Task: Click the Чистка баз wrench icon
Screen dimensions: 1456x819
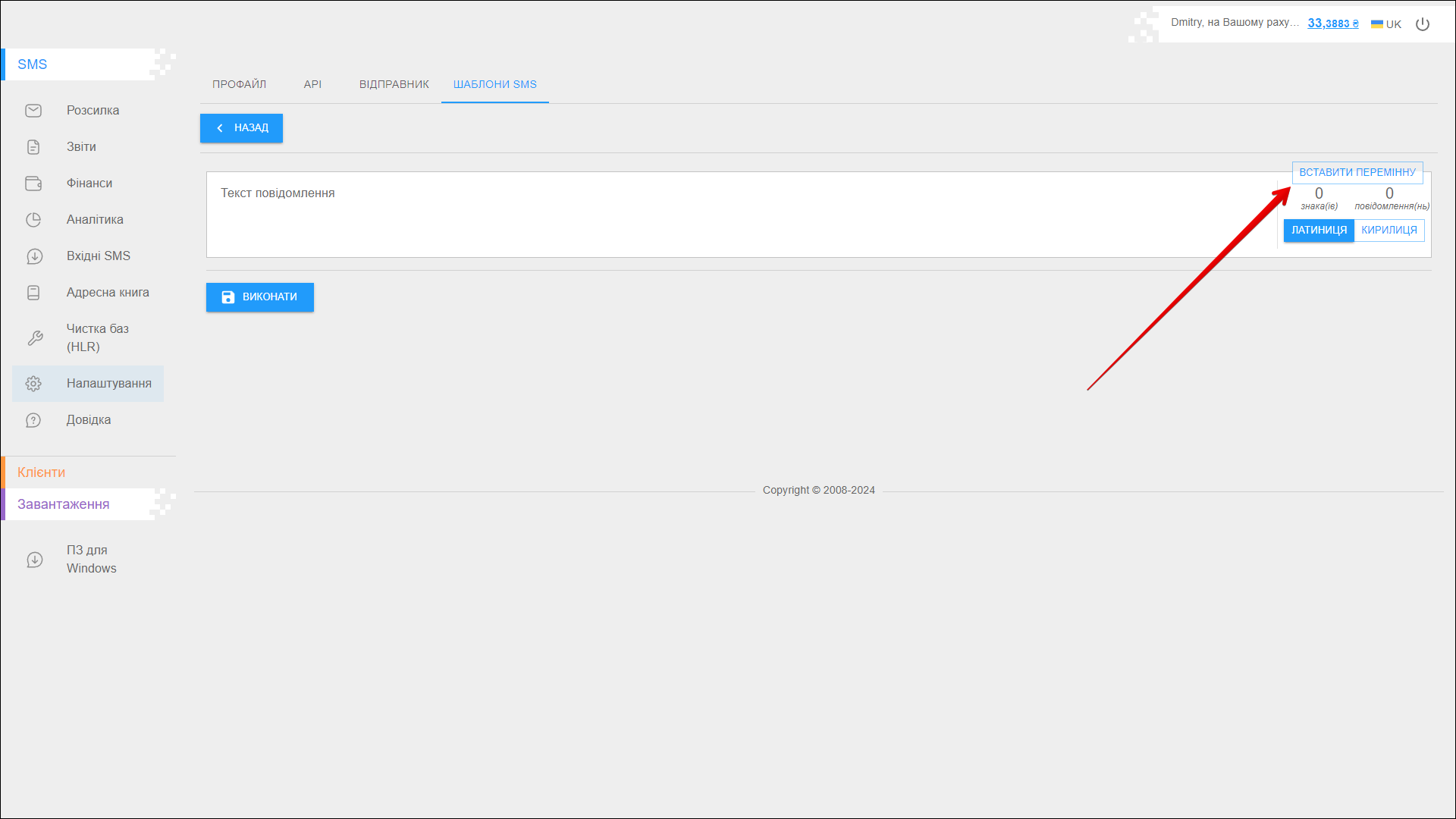Action: (x=35, y=338)
